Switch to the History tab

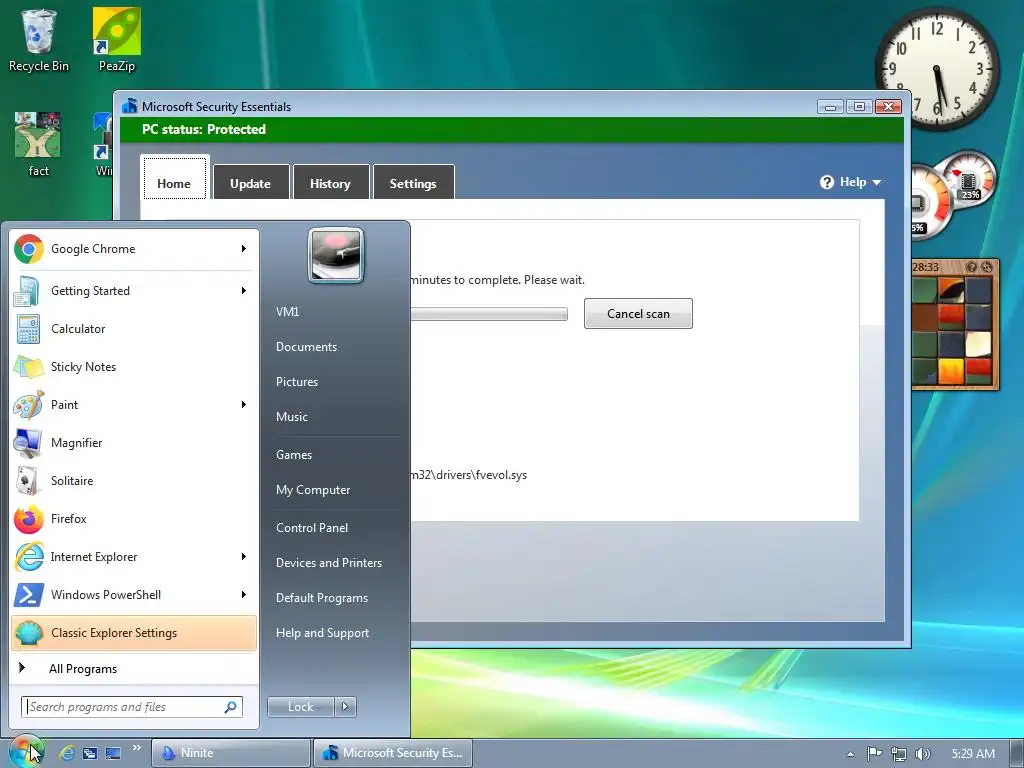tap(330, 182)
